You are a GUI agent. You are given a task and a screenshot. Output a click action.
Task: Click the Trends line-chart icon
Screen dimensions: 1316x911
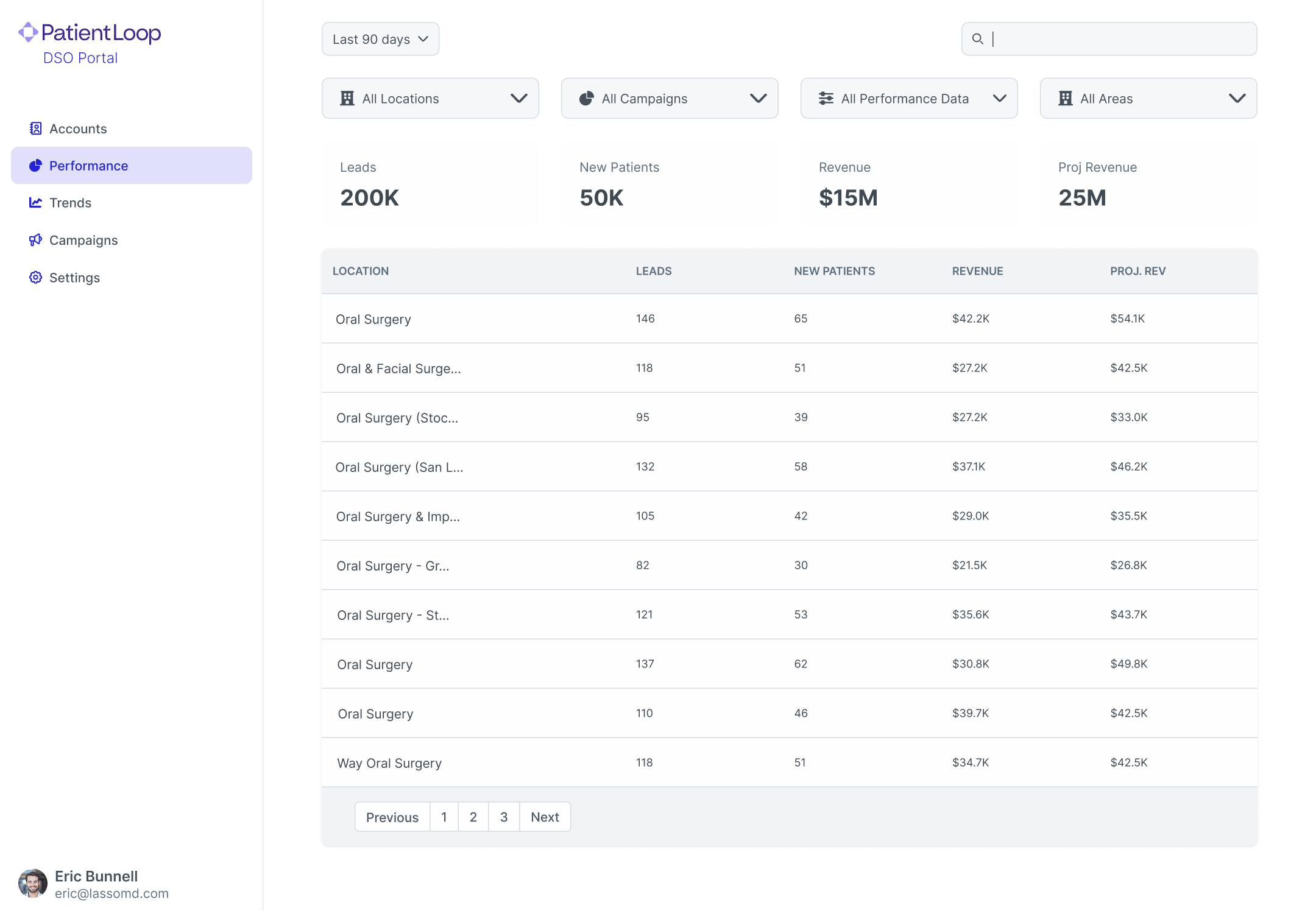coord(35,203)
